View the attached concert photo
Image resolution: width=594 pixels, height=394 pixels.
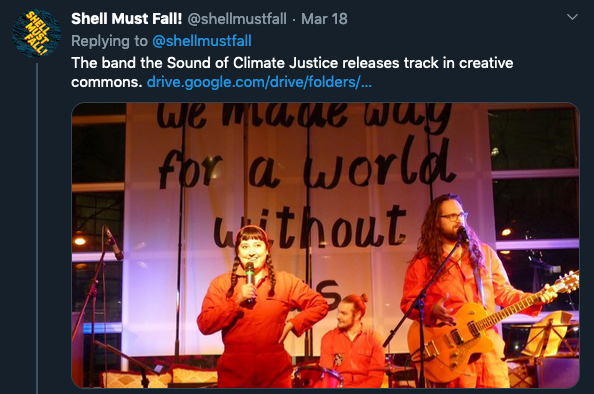(x=325, y=245)
